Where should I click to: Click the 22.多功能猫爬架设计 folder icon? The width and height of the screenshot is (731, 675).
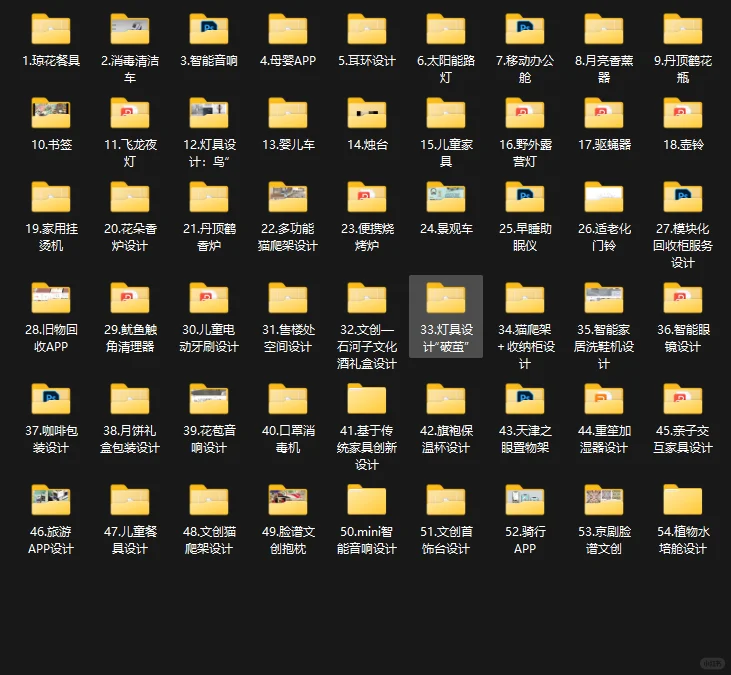coord(288,197)
